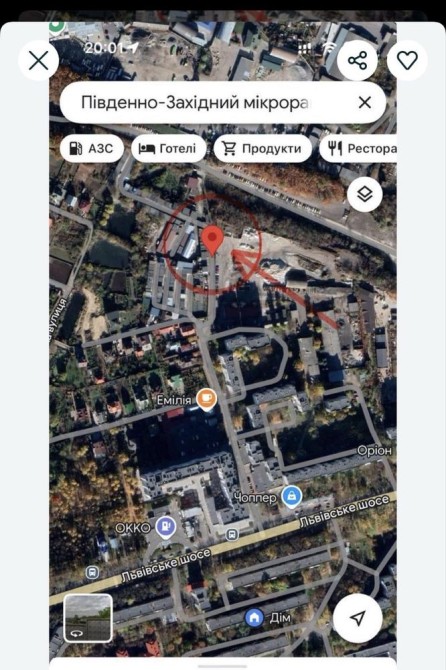
Task: Open the Street View thumbnail
Action: [88, 617]
